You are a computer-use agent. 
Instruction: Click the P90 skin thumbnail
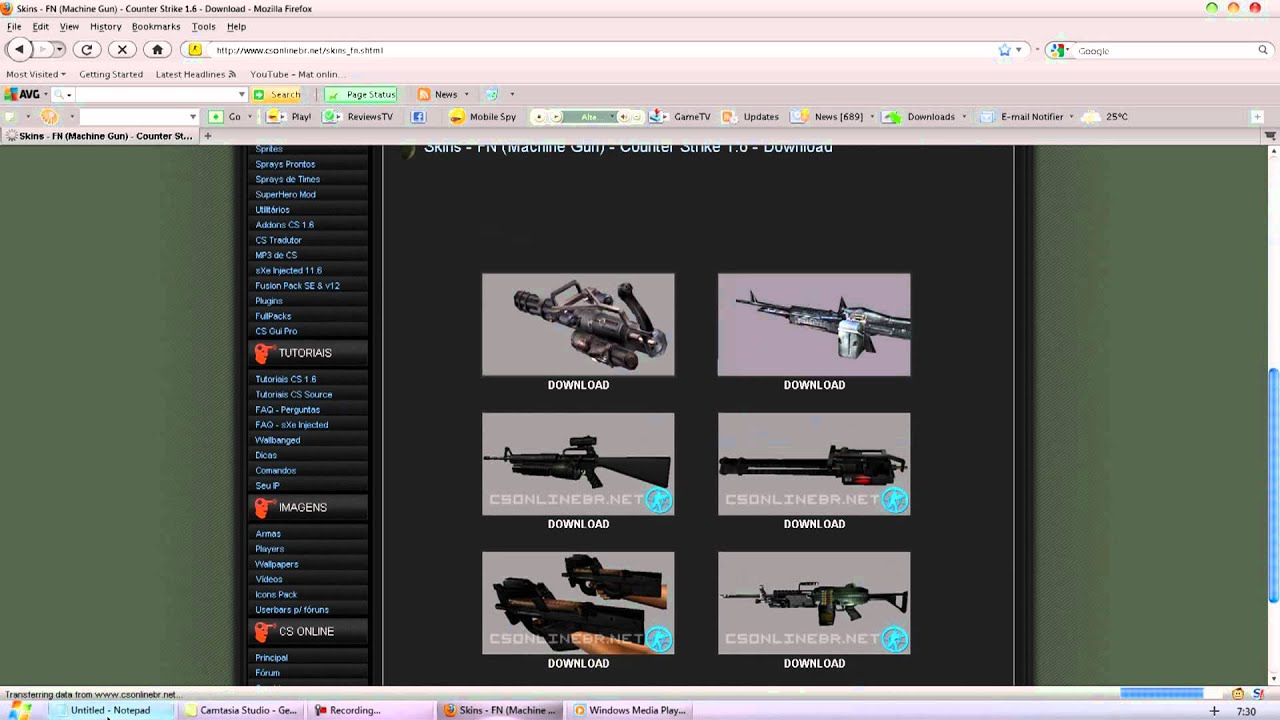(578, 603)
